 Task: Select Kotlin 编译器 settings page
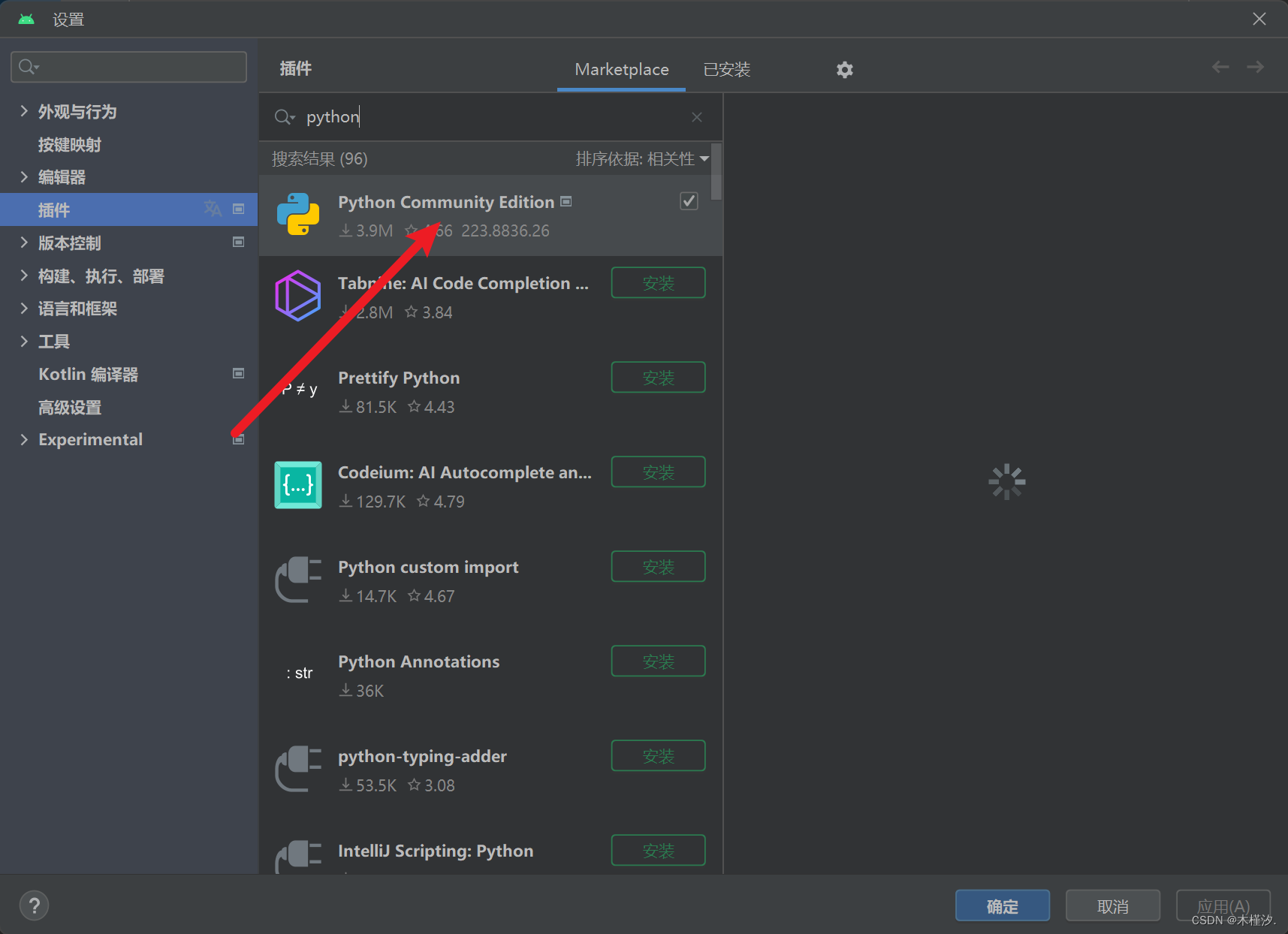point(89,374)
